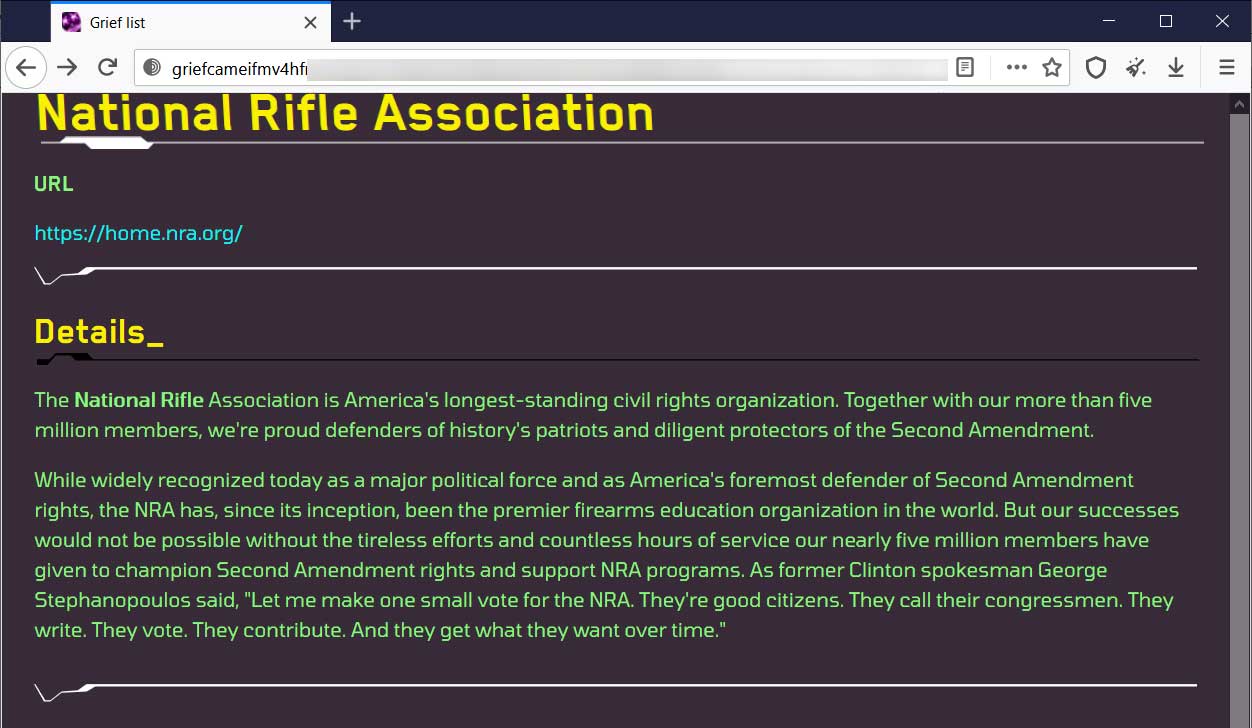Image resolution: width=1252 pixels, height=728 pixels.
Task: Select the Grief list tab
Action: (190, 22)
